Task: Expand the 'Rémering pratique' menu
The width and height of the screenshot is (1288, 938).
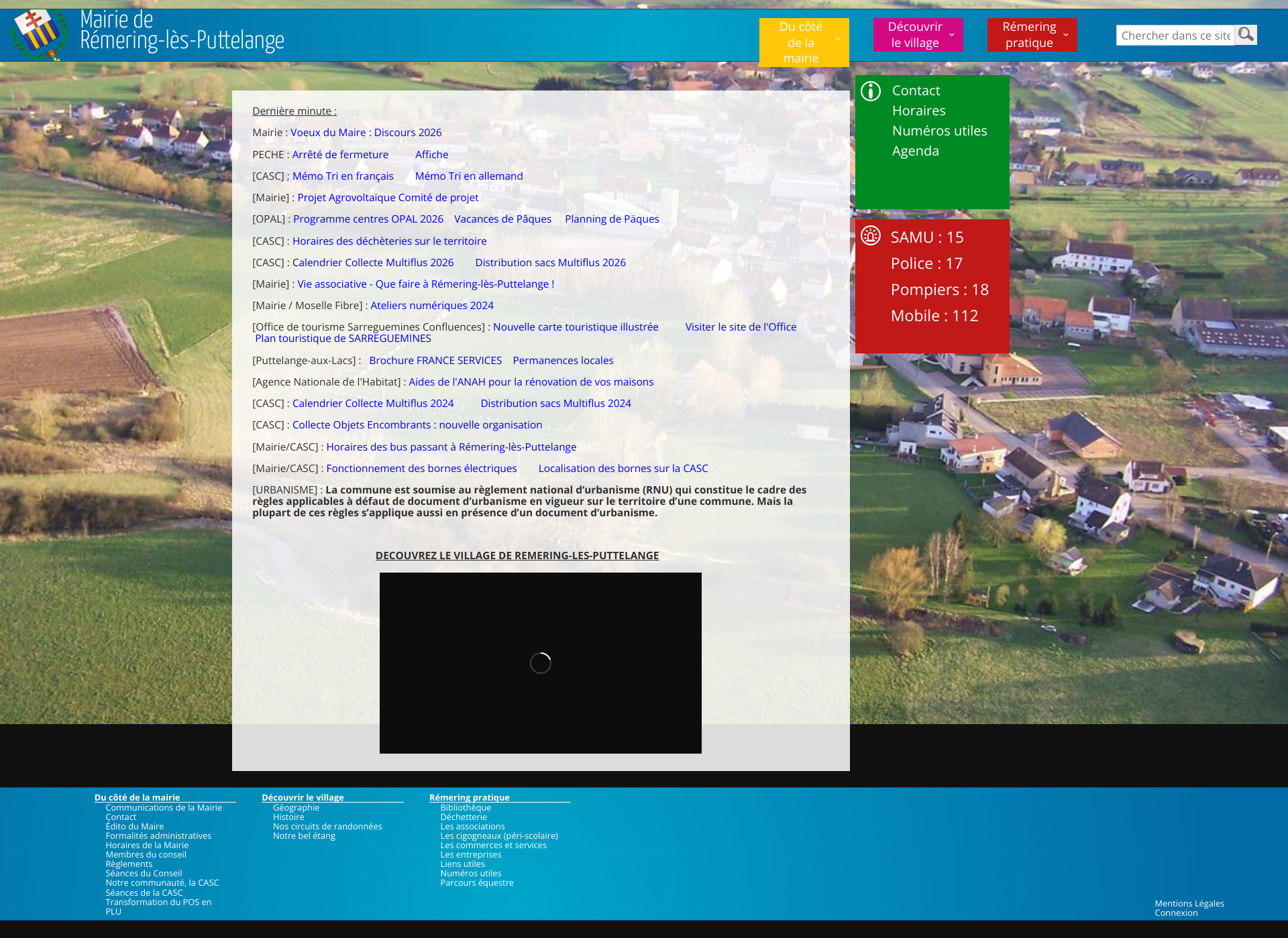Action: click(x=1032, y=35)
